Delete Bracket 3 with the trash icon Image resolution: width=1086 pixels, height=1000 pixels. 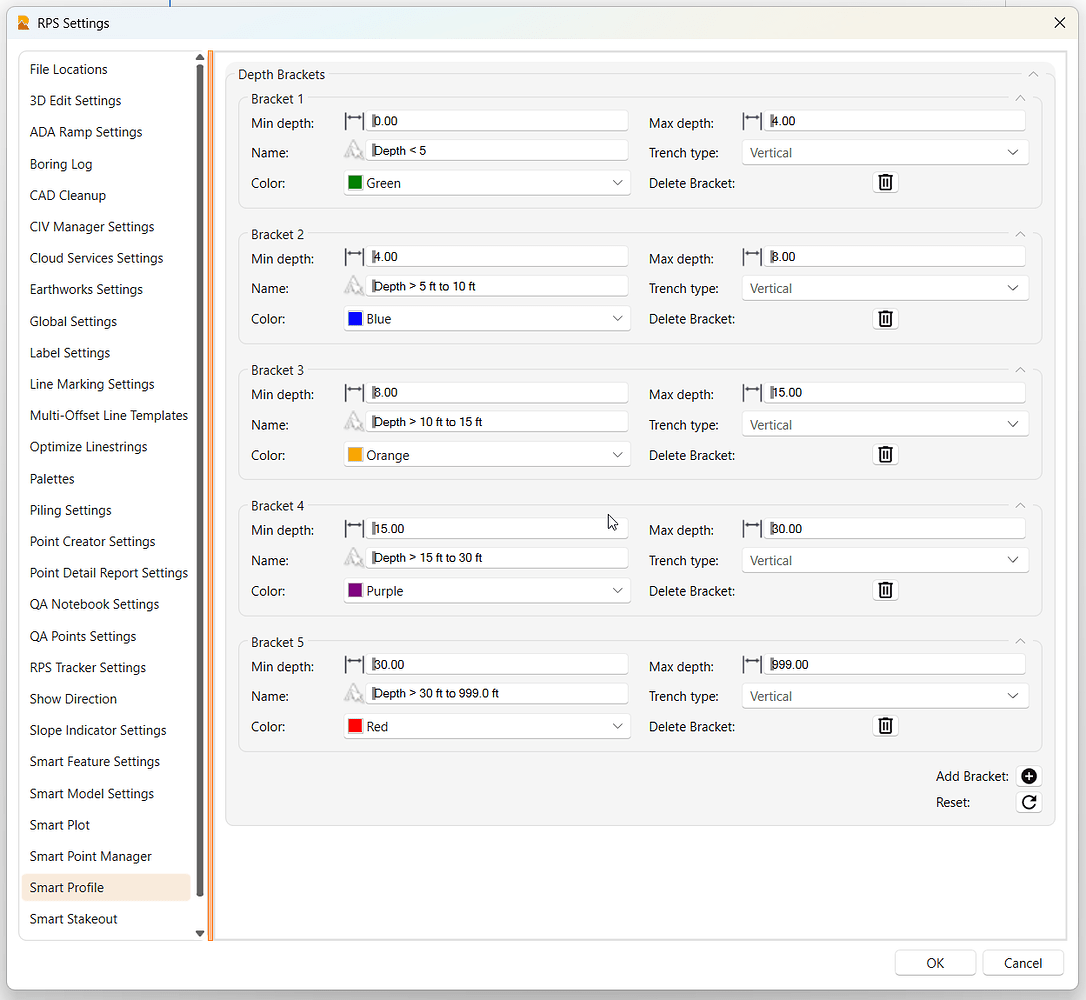(885, 454)
